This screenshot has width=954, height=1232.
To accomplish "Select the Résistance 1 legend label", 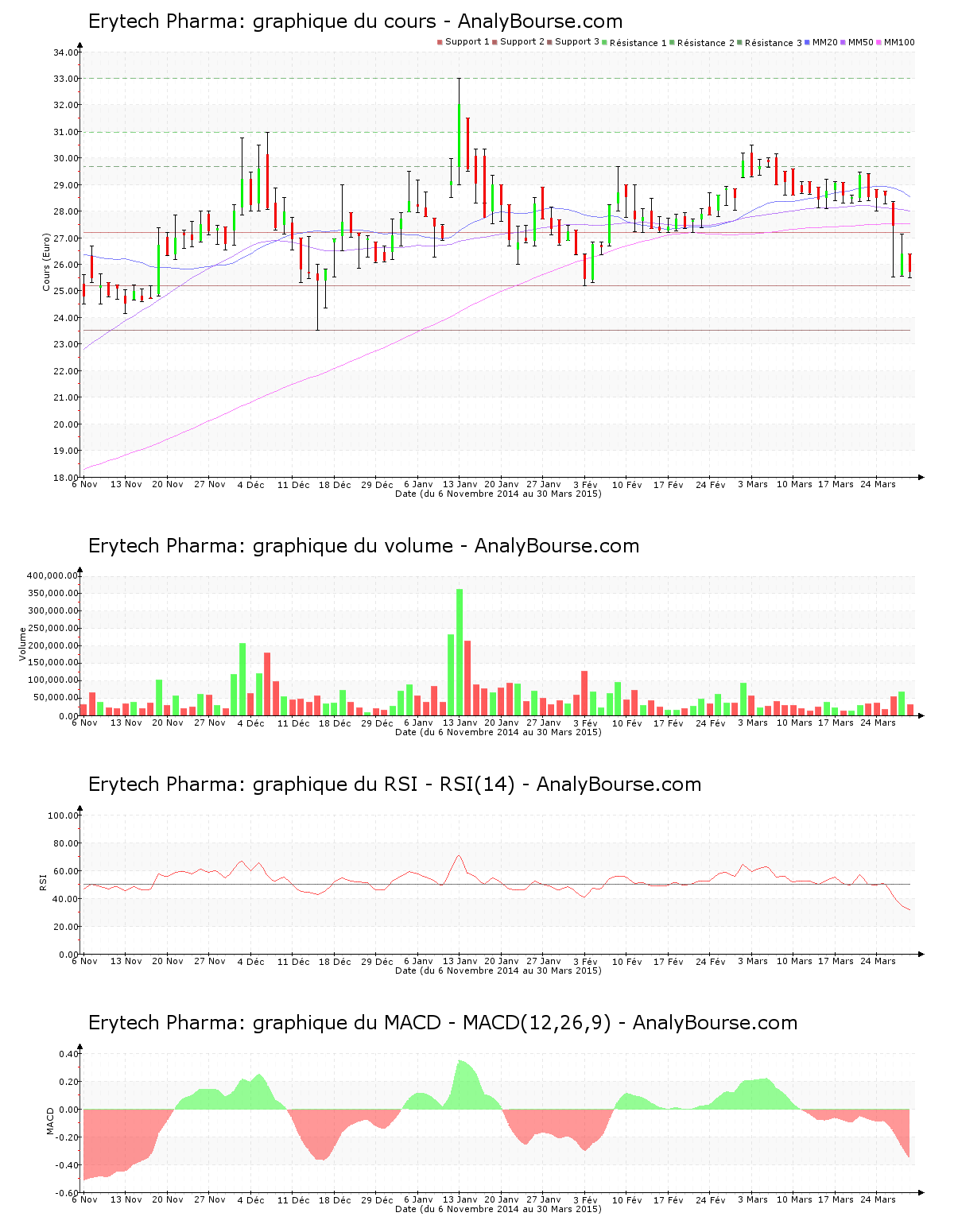I will pyautogui.click(x=638, y=43).
